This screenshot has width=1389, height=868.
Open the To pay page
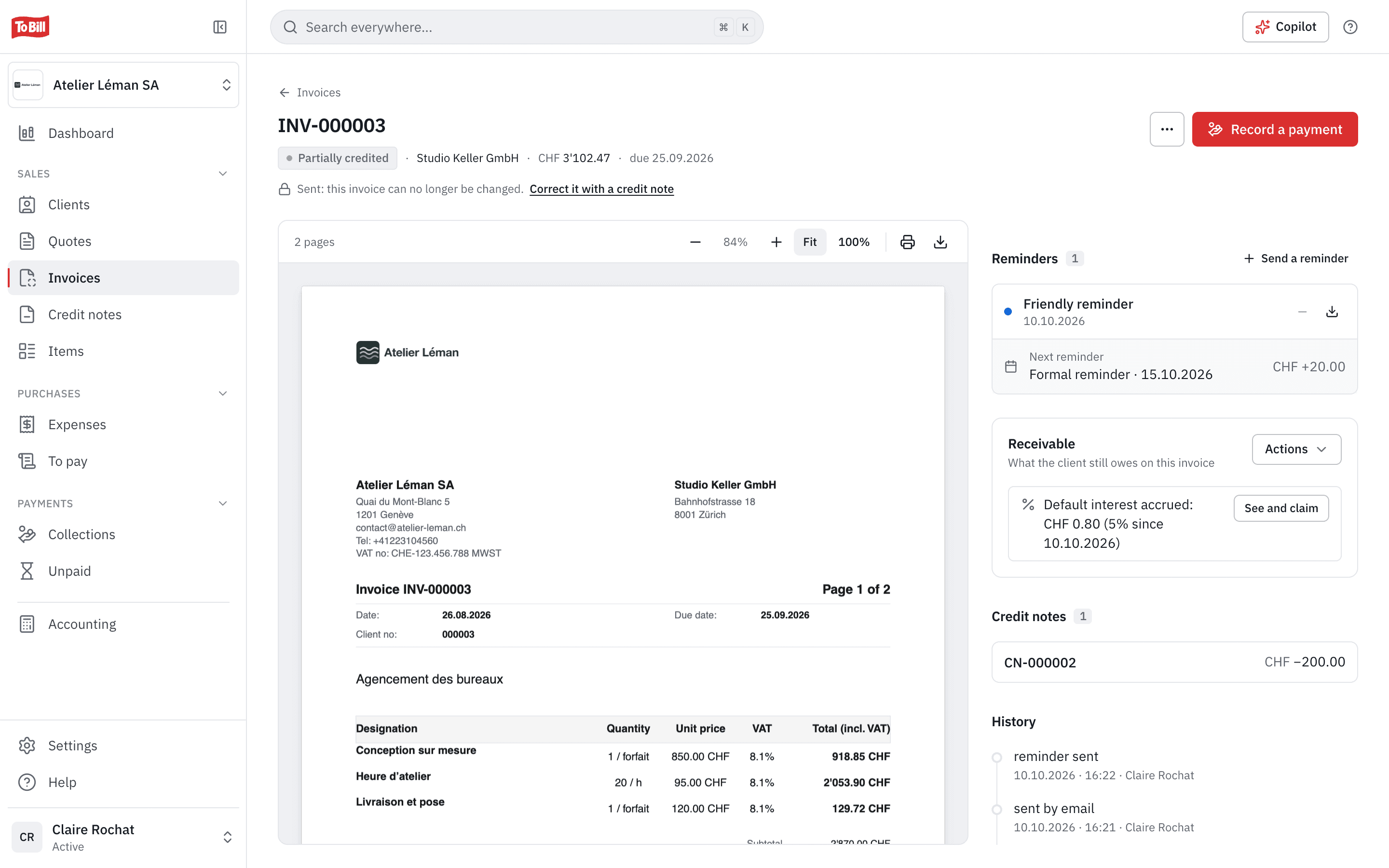[x=123, y=461]
